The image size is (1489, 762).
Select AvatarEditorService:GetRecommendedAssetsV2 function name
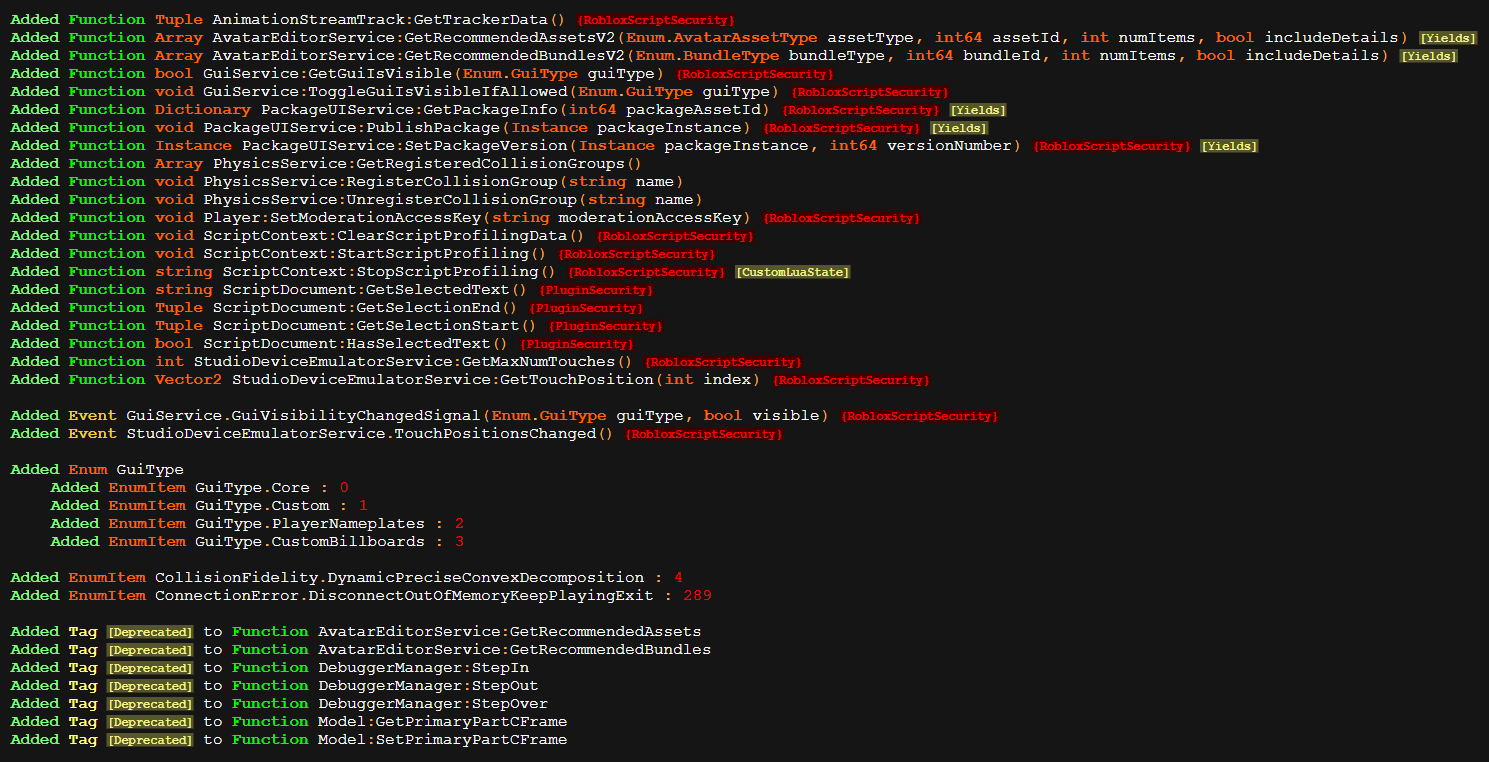click(413, 37)
